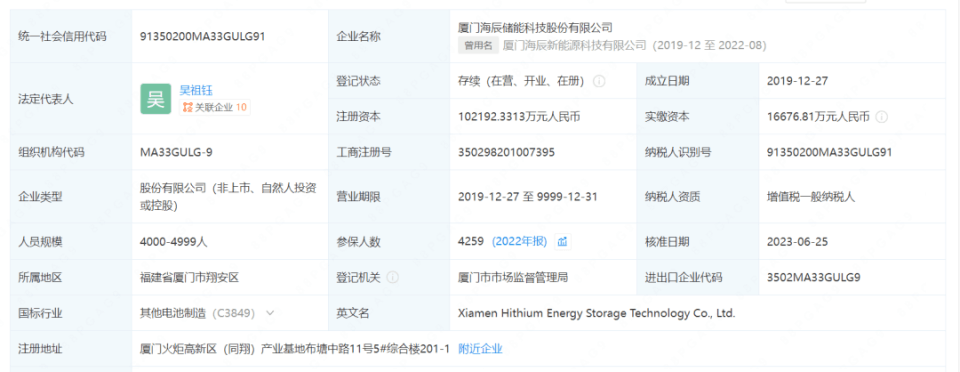Open the 吴祖钰 legal representative link

click(196, 91)
